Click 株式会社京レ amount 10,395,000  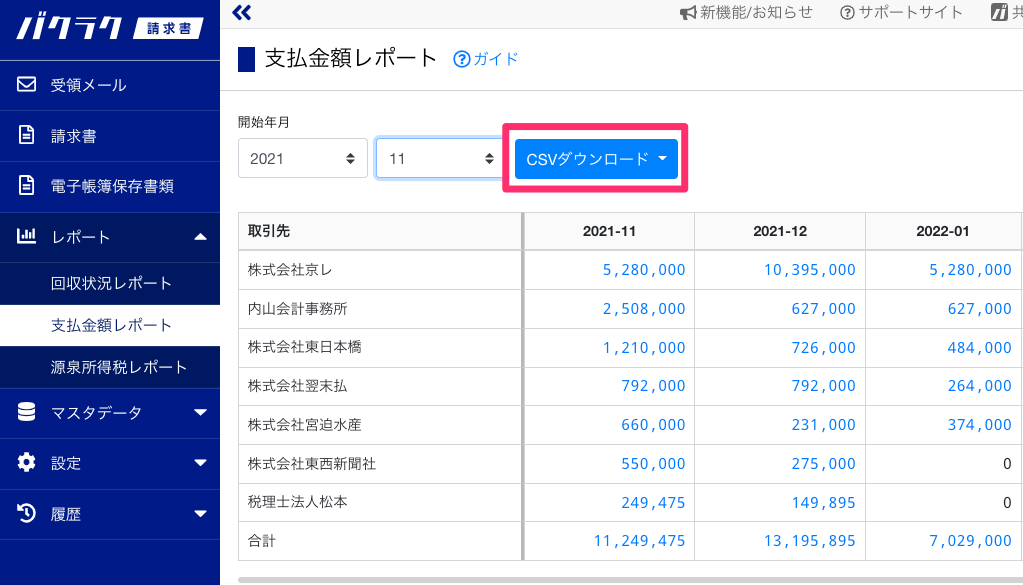pos(810,270)
